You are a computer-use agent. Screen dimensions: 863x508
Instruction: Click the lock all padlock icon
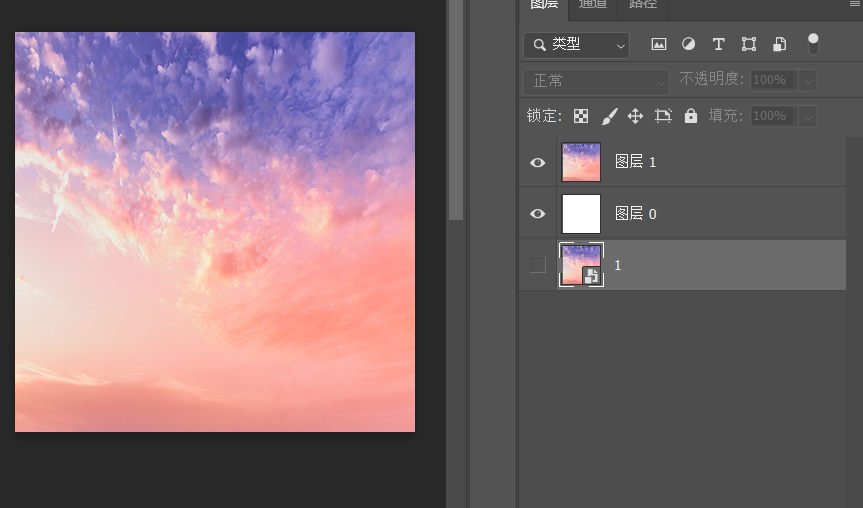(x=690, y=116)
